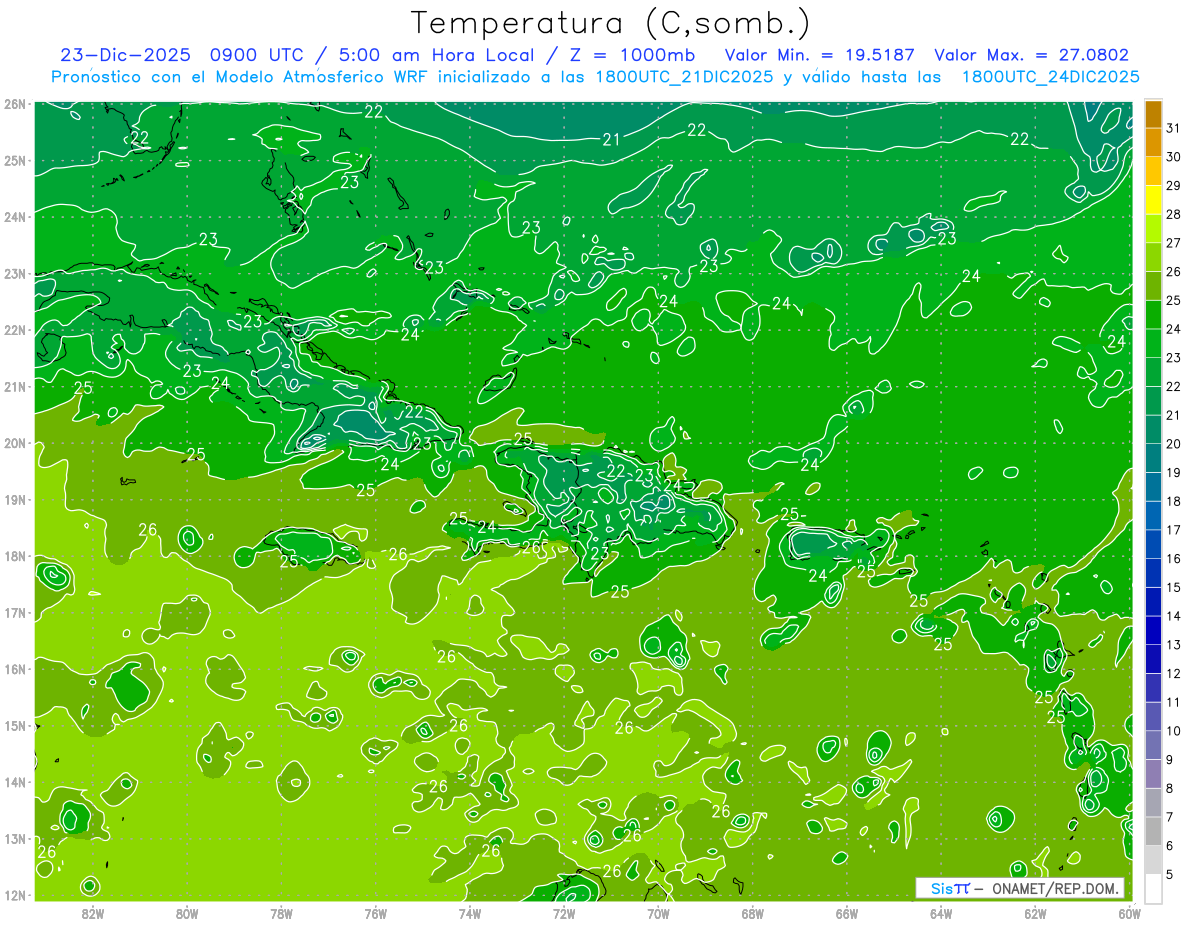Click the "78W" longitude axis label
1200x927 pixels.
click(281, 912)
